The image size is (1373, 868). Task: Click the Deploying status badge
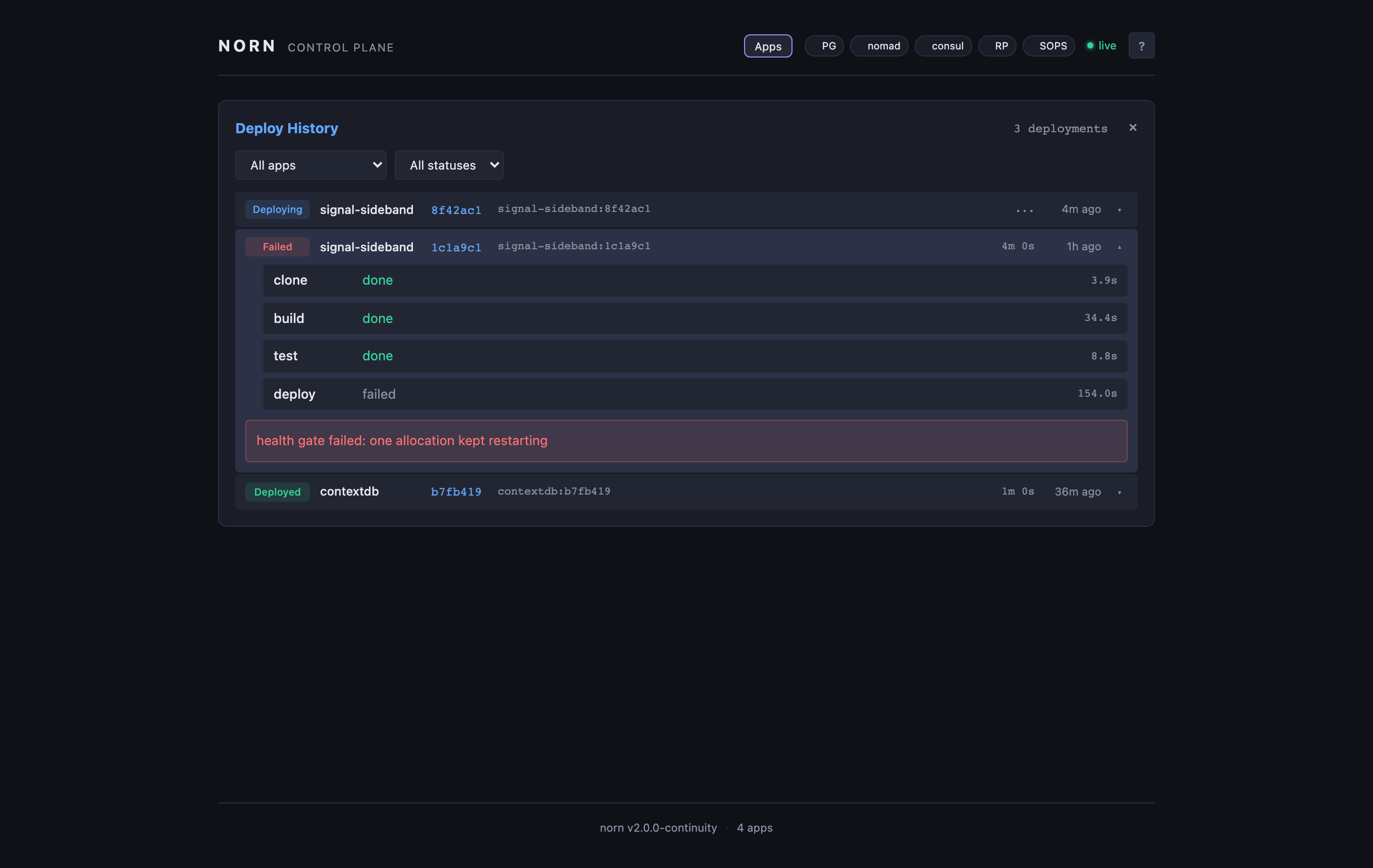click(x=277, y=209)
